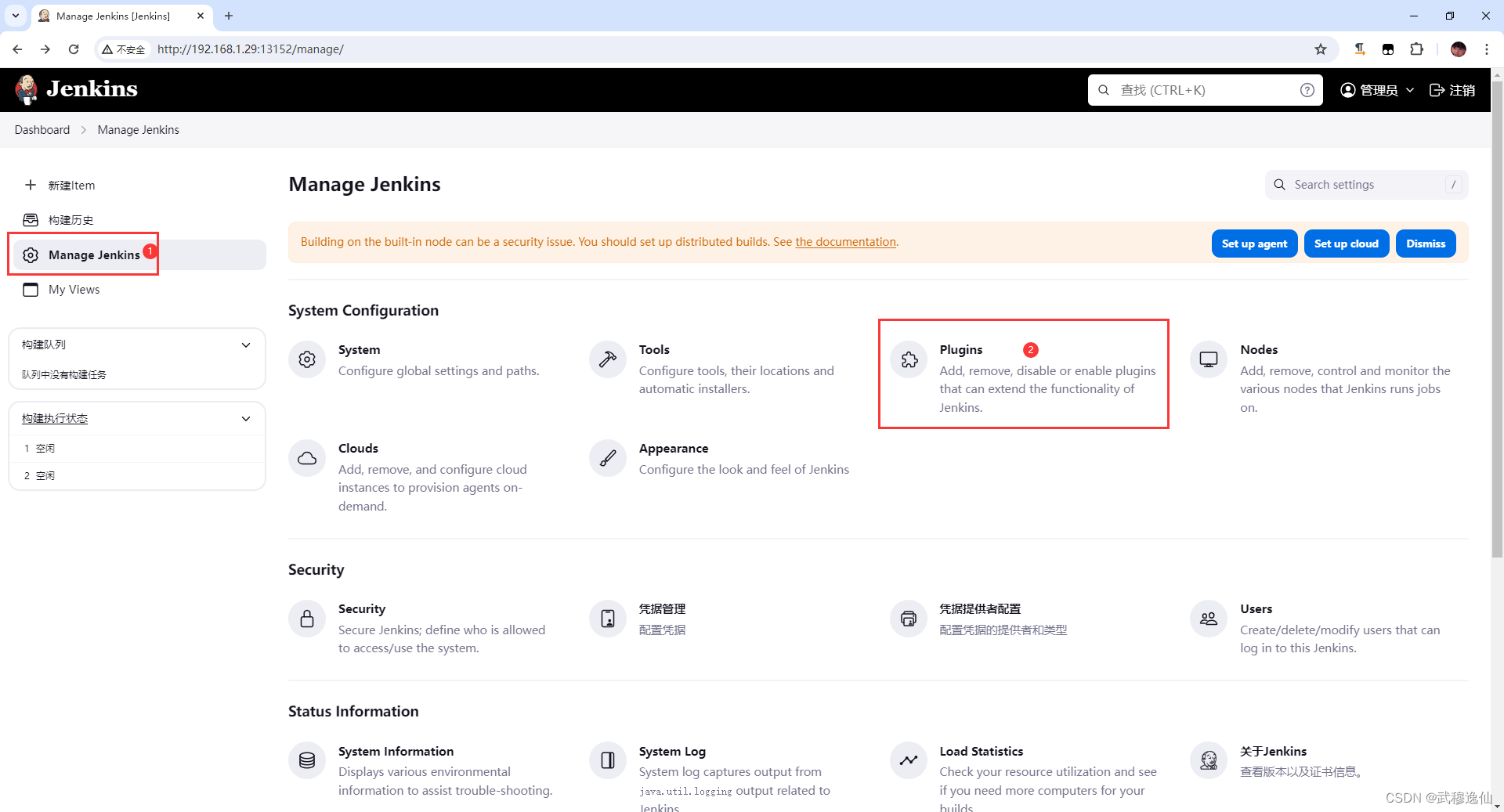This screenshot has height=812, width=1504.
Task: Collapse the 构建队列 panel chevron
Action: pyautogui.click(x=246, y=345)
